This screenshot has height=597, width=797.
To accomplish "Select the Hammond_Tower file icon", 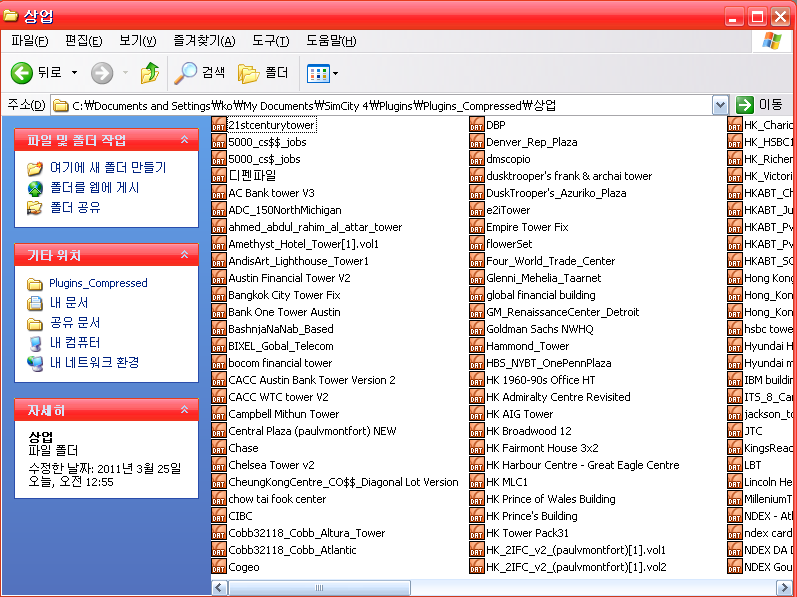I will [477, 346].
